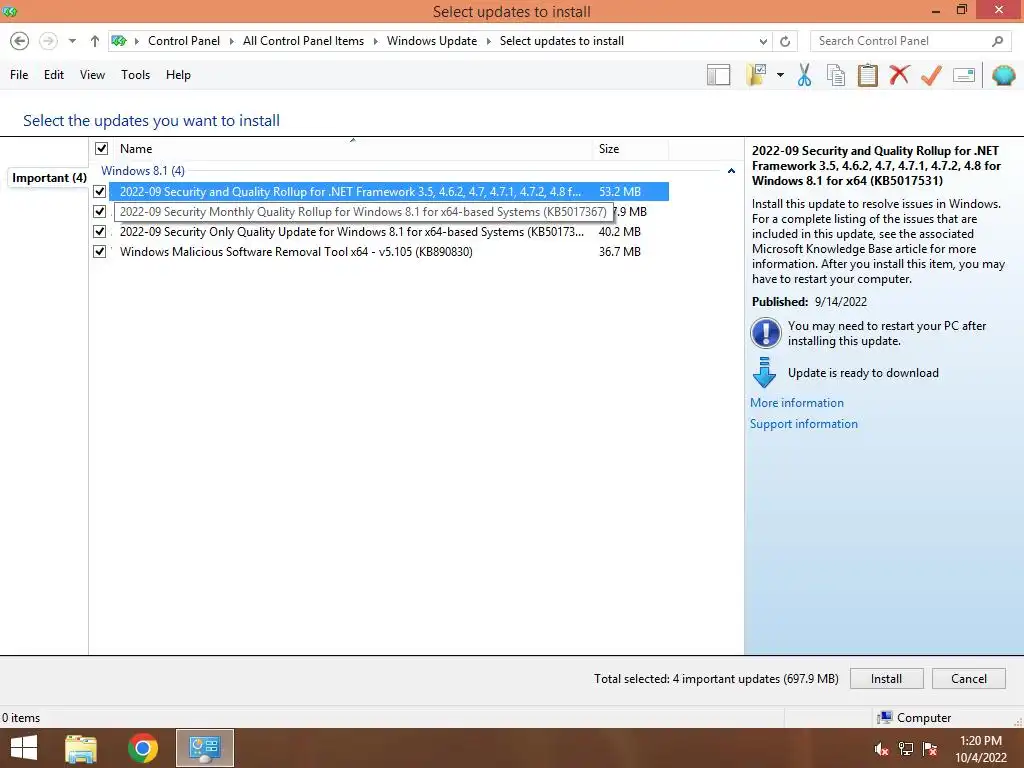Image resolution: width=1024 pixels, height=768 pixels.
Task: Select the Important (4) tab
Action: 49,178
